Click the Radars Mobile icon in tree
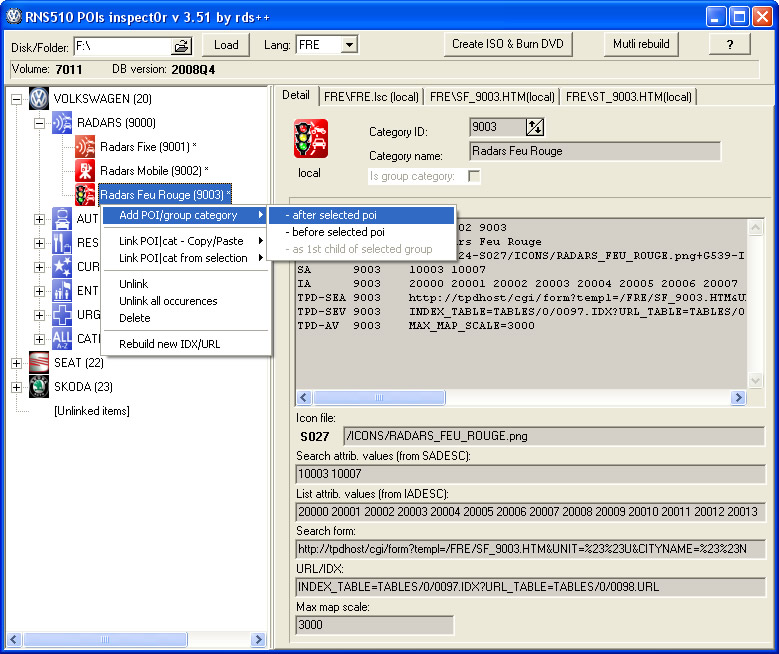Screen dimensions: 779x654 (85, 170)
